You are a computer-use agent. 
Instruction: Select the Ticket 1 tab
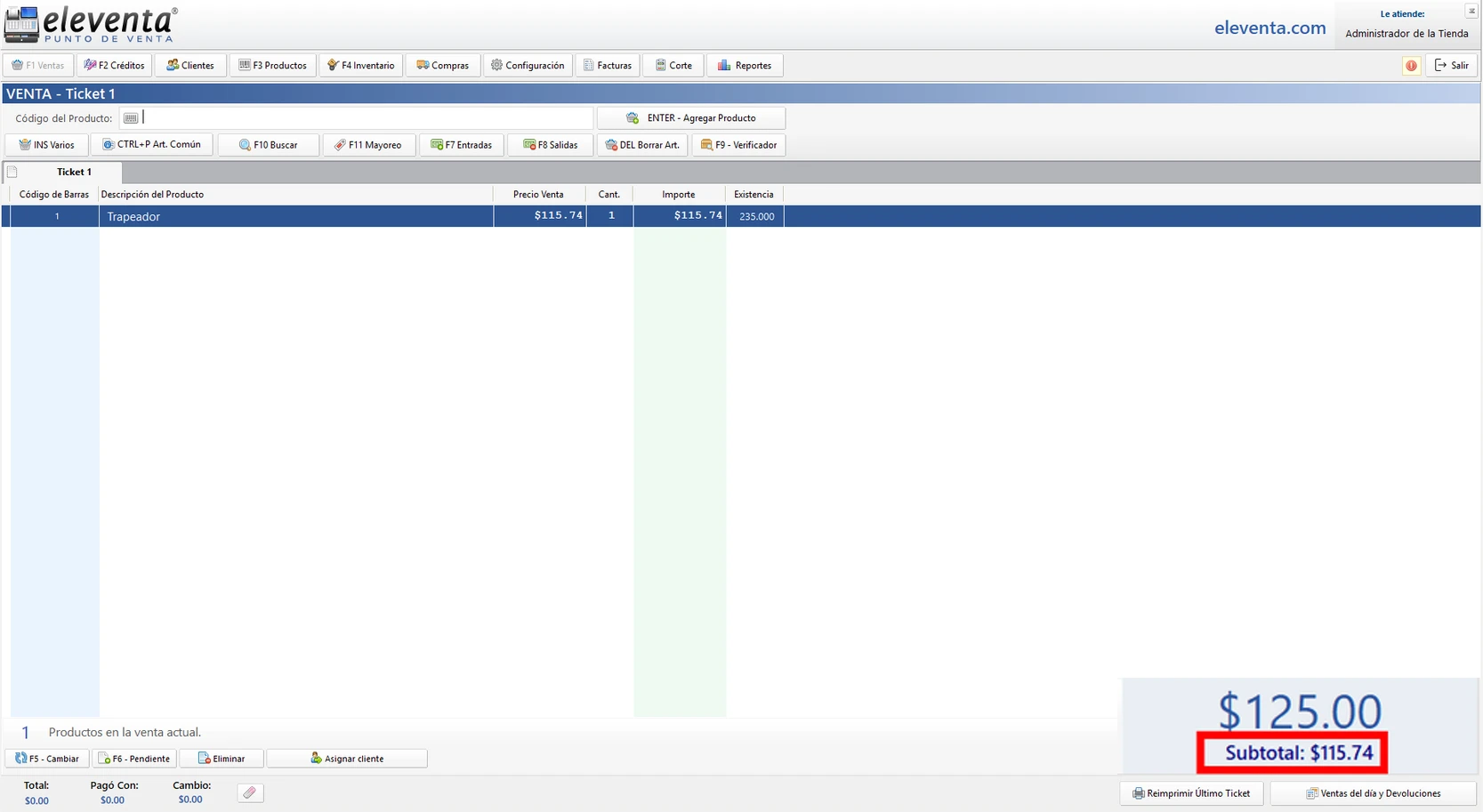(x=74, y=173)
